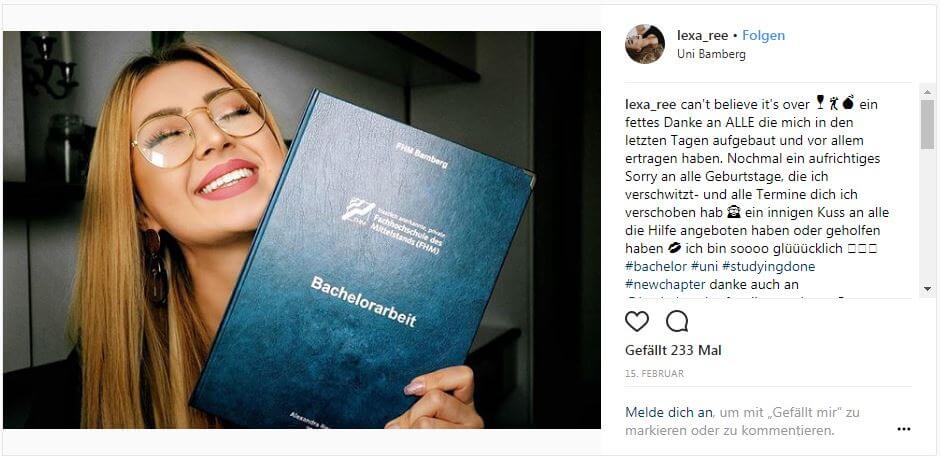Click the 15. Februar post date
This screenshot has width=940, height=456.
655,373
